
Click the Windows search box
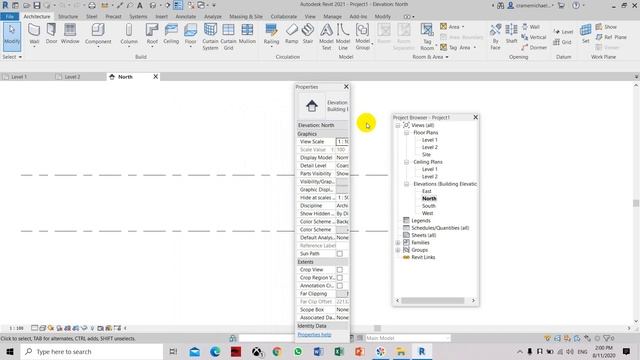(x=92, y=352)
